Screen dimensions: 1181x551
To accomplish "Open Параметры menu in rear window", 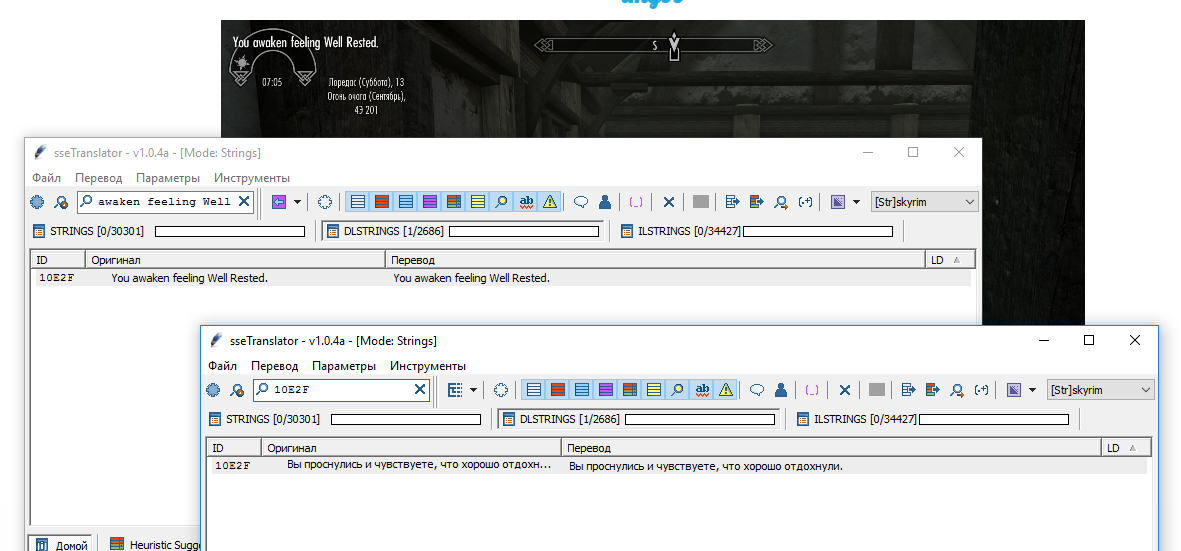I will [x=168, y=178].
